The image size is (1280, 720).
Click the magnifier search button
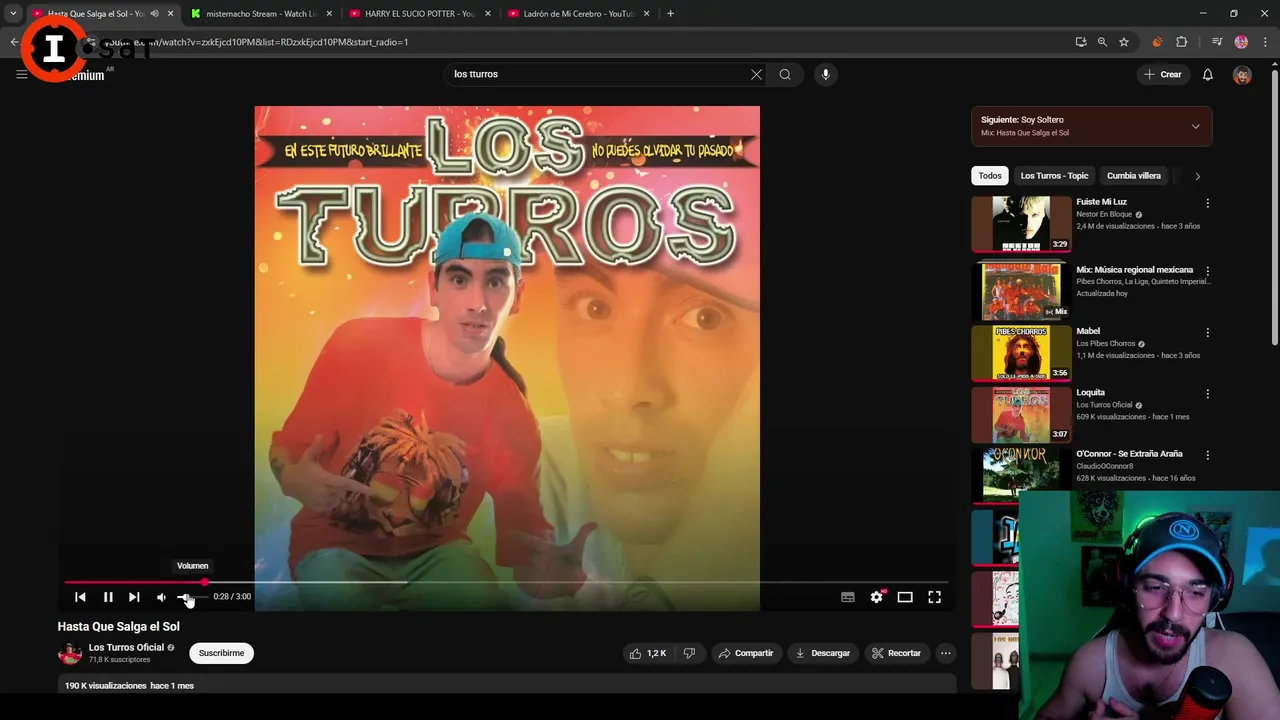click(x=785, y=74)
